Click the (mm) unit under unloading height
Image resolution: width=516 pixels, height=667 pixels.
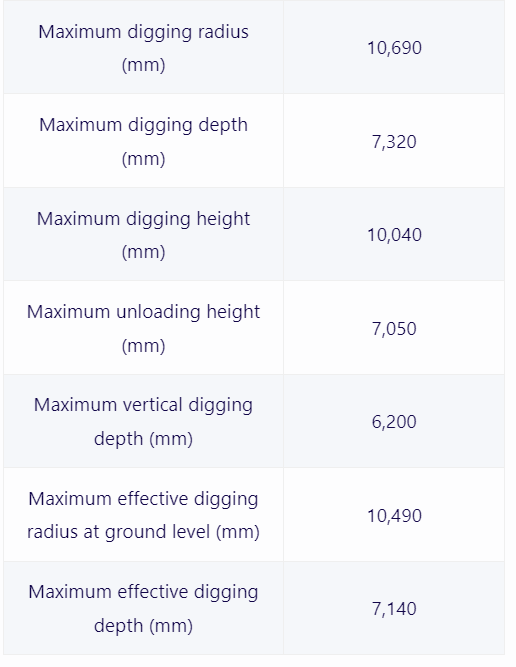point(143,345)
